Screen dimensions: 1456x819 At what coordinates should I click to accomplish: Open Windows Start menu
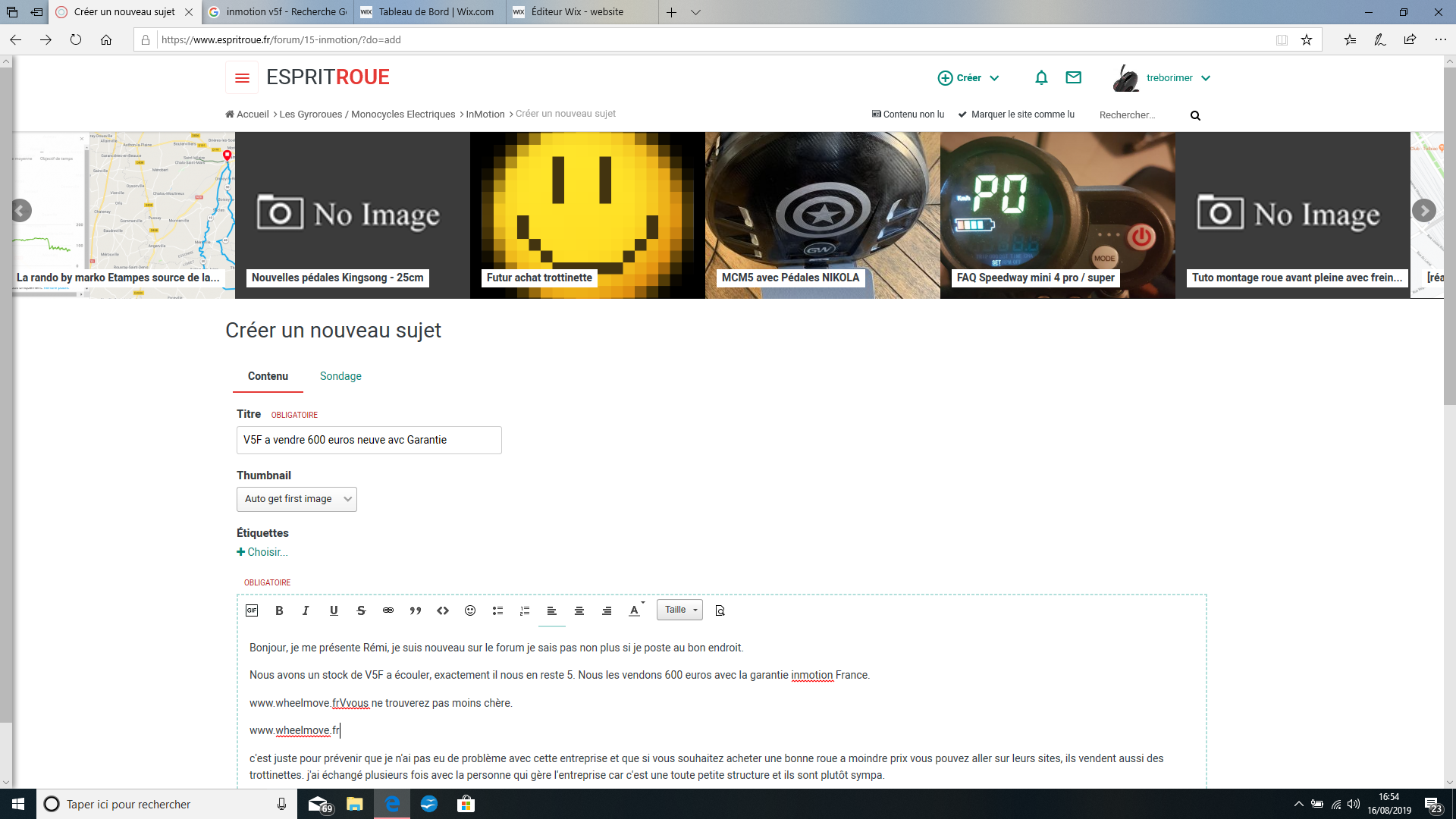pyautogui.click(x=18, y=804)
